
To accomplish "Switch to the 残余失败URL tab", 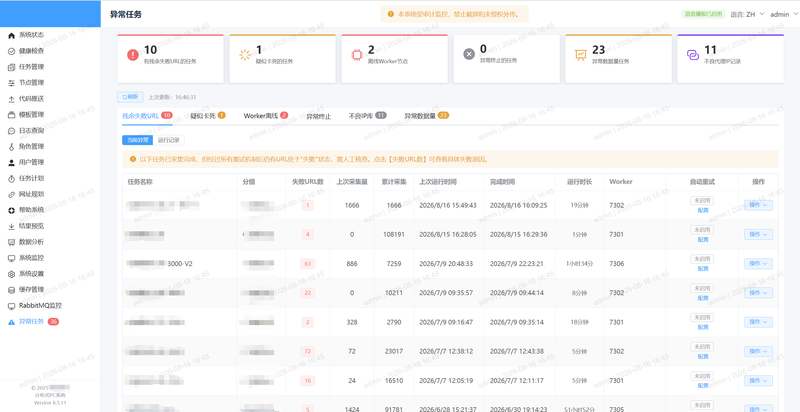I will [x=147, y=116].
